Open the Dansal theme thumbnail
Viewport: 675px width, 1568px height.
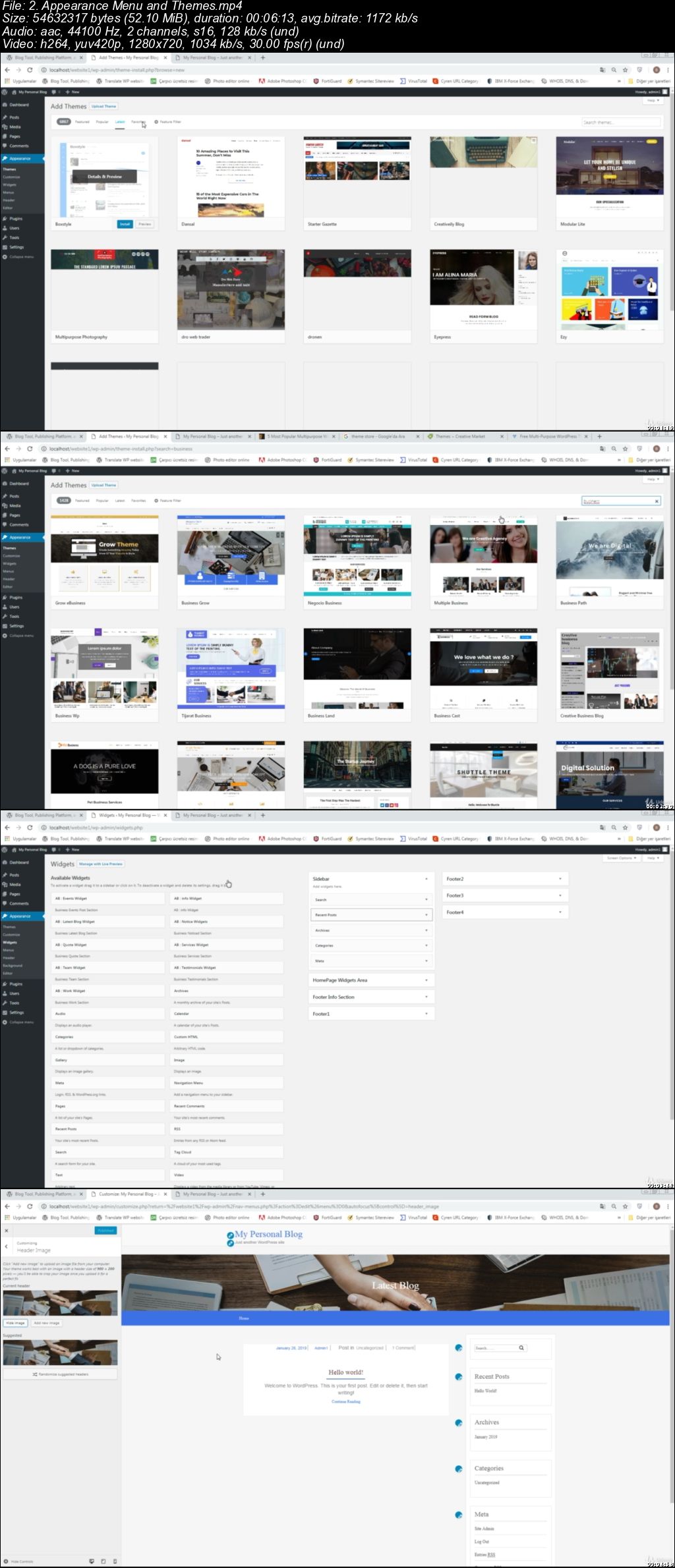231,177
